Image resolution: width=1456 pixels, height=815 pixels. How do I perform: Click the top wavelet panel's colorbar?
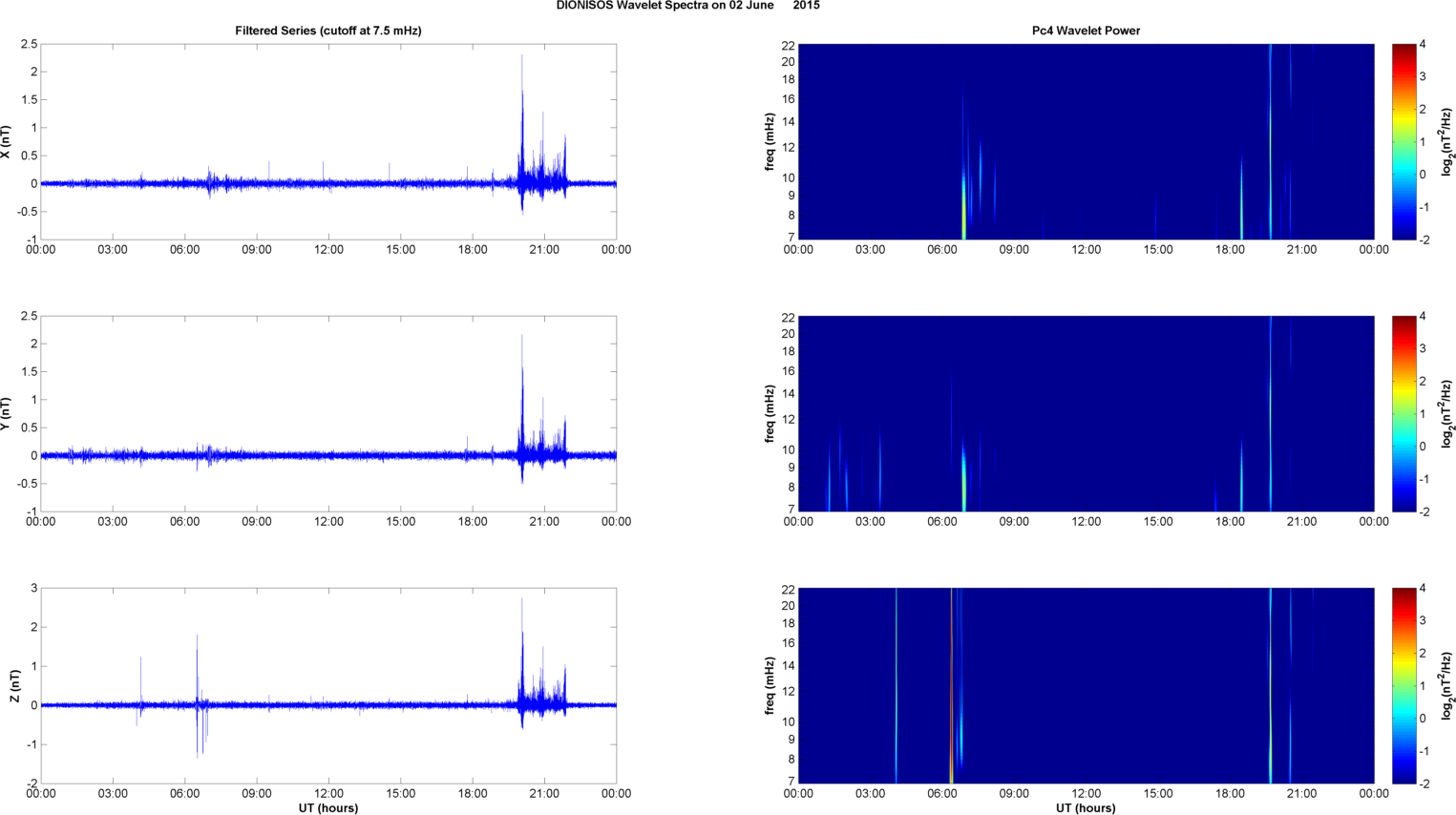[x=1403, y=141]
